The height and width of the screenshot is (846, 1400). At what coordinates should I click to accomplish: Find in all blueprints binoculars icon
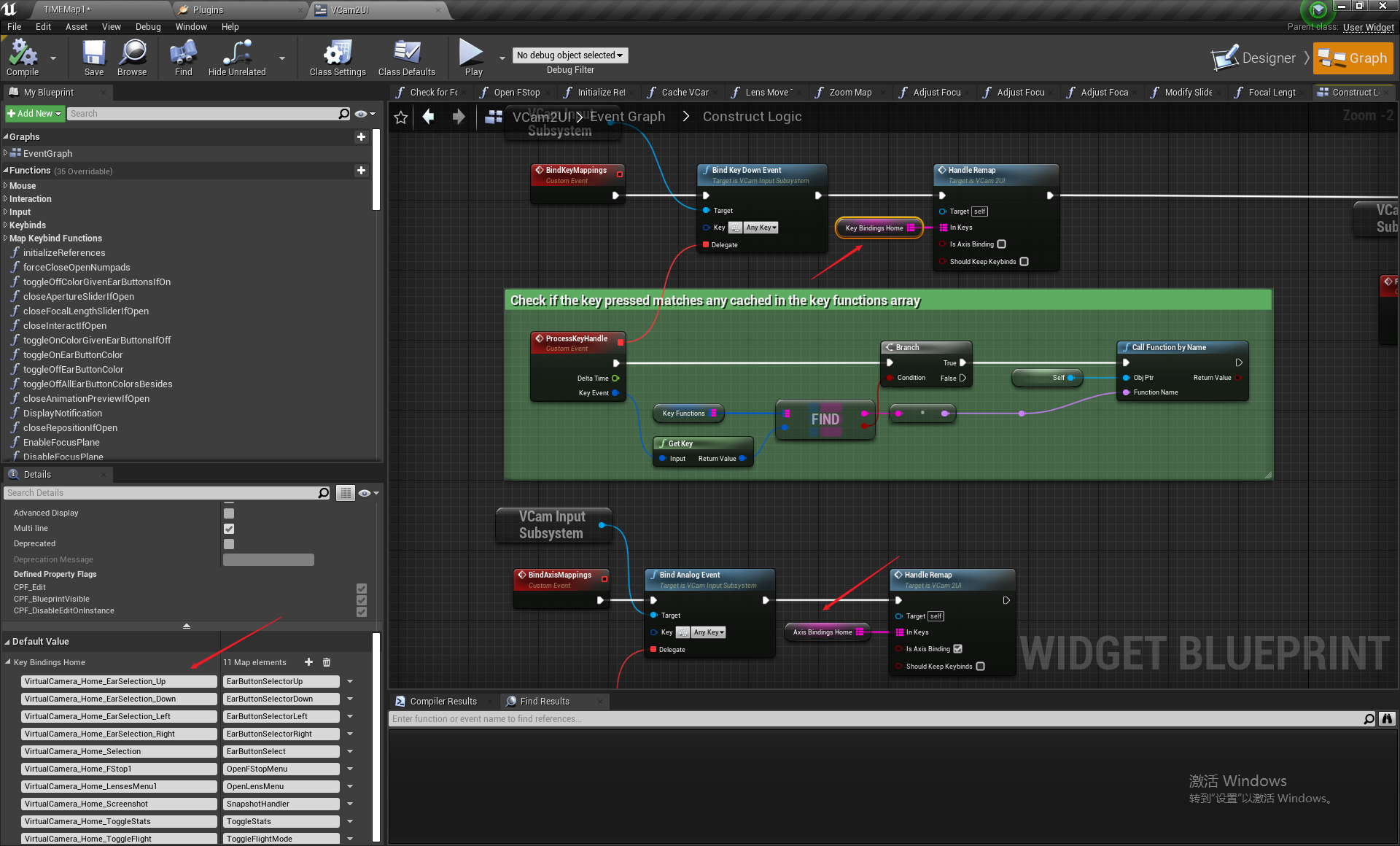coord(1387,719)
